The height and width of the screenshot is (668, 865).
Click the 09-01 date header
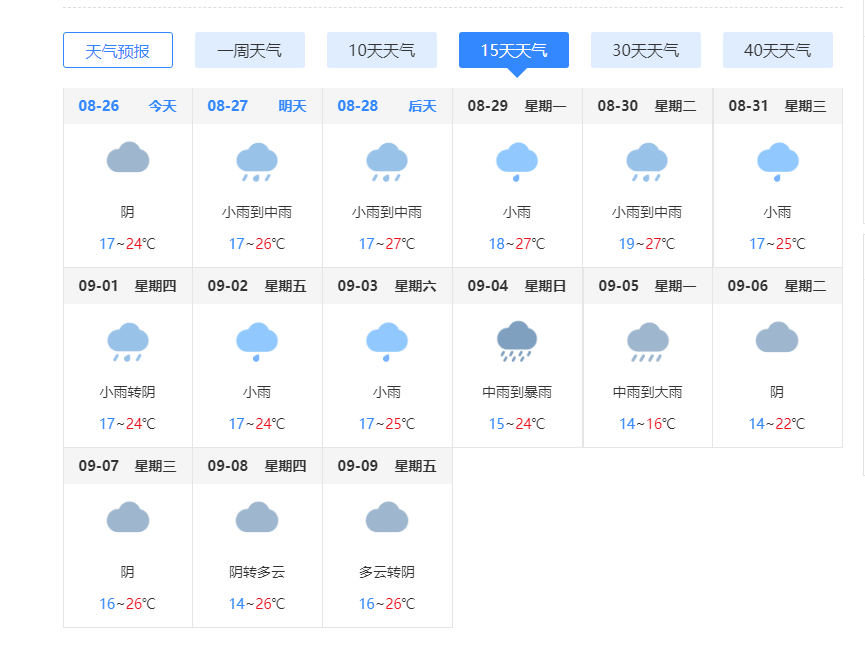click(98, 286)
